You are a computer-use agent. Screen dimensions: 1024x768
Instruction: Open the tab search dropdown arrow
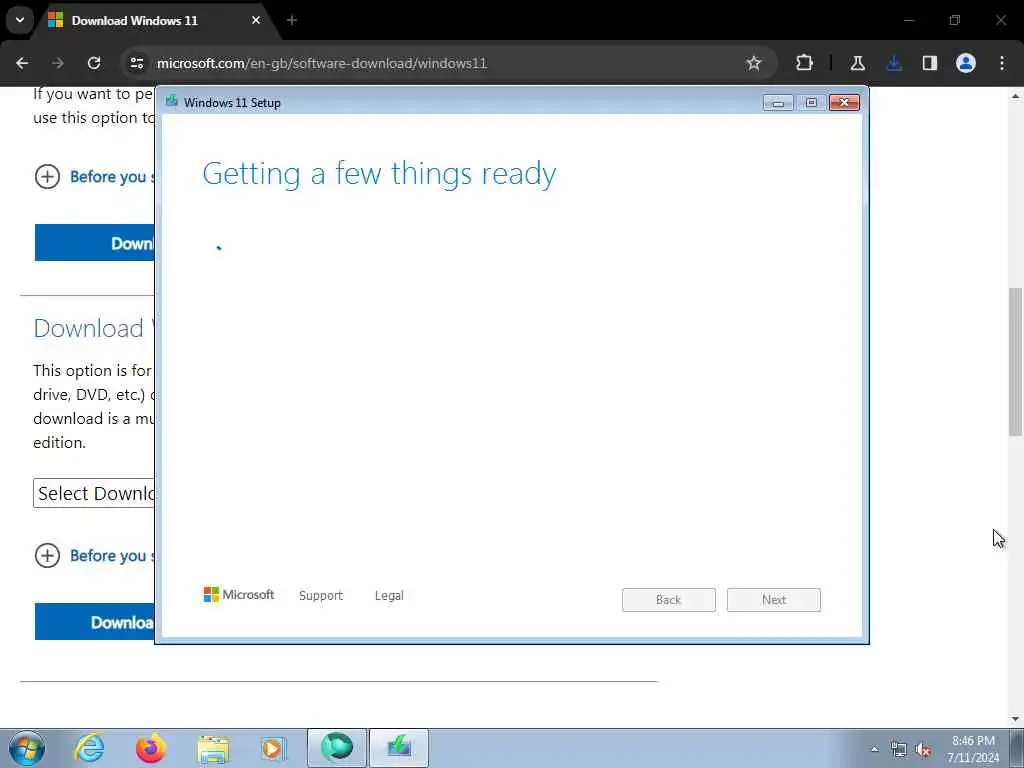(x=20, y=20)
